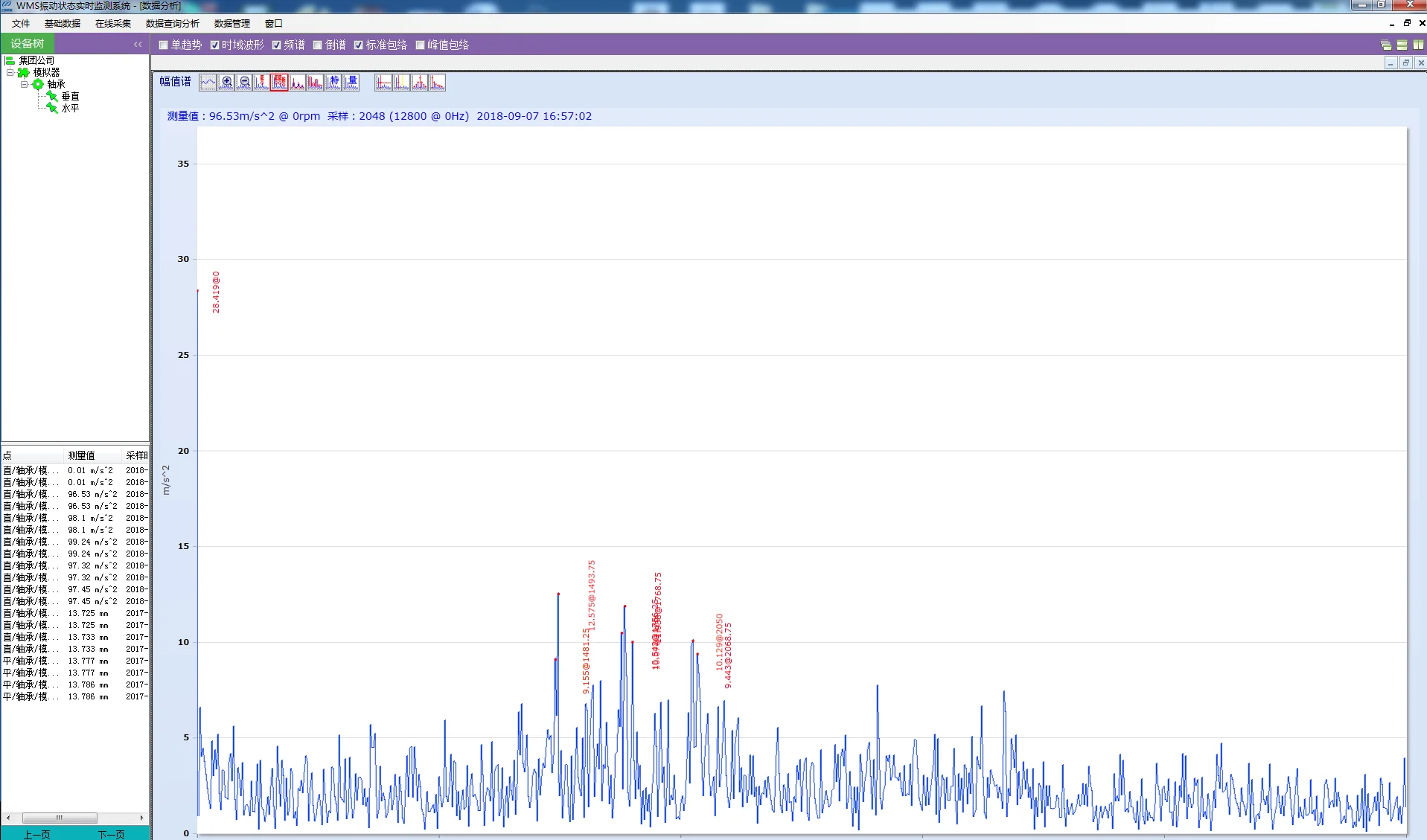The image size is (1427, 840).
Task: Click the zoom-out magnifier on the spectrum toolbar
Action: (x=244, y=83)
